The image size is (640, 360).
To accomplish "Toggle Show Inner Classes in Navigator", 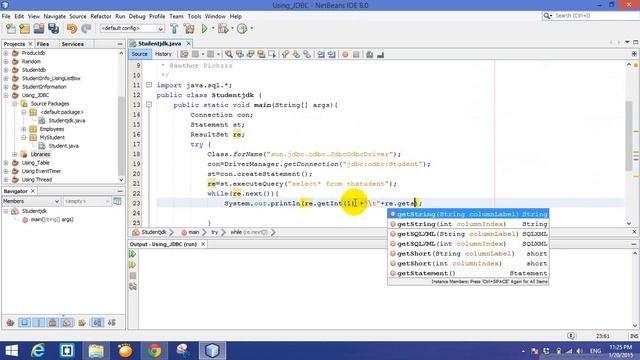I will point(67,323).
